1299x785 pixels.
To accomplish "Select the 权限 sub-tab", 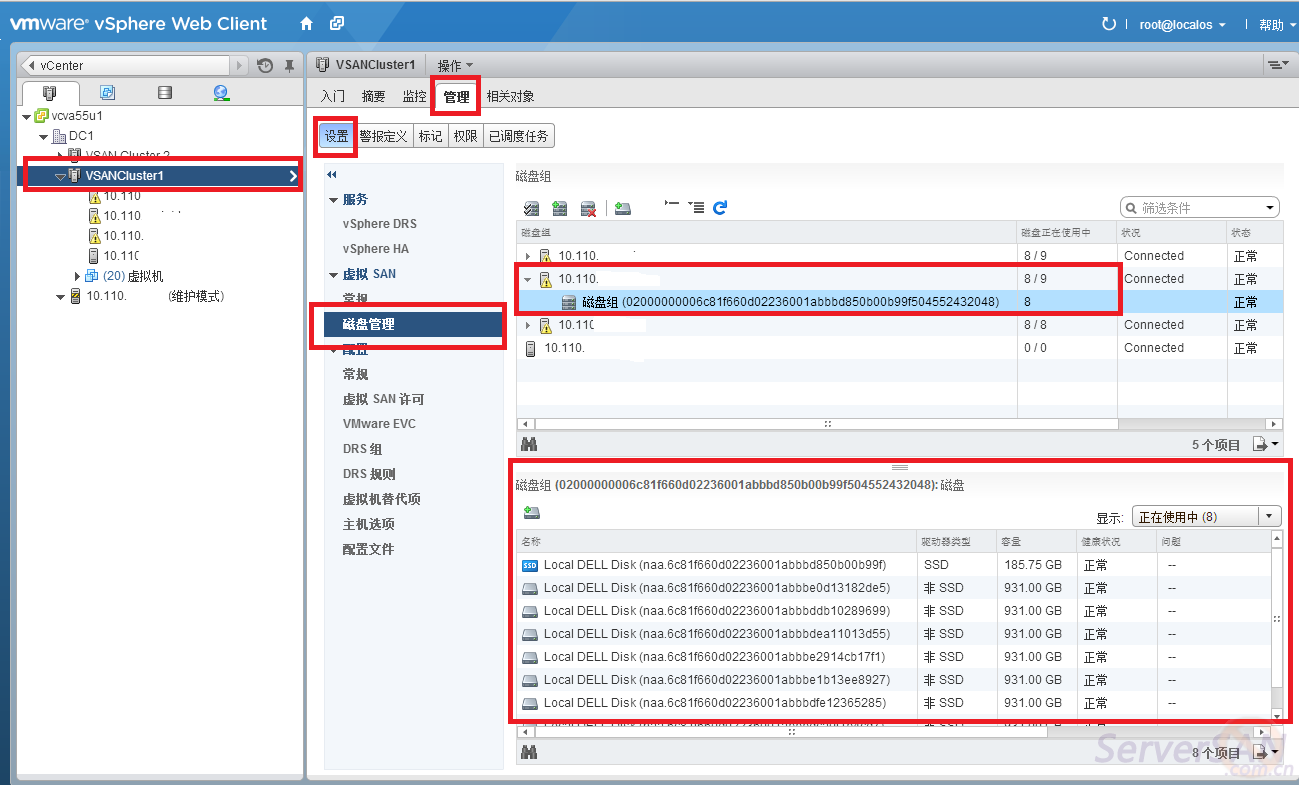I will (x=465, y=136).
